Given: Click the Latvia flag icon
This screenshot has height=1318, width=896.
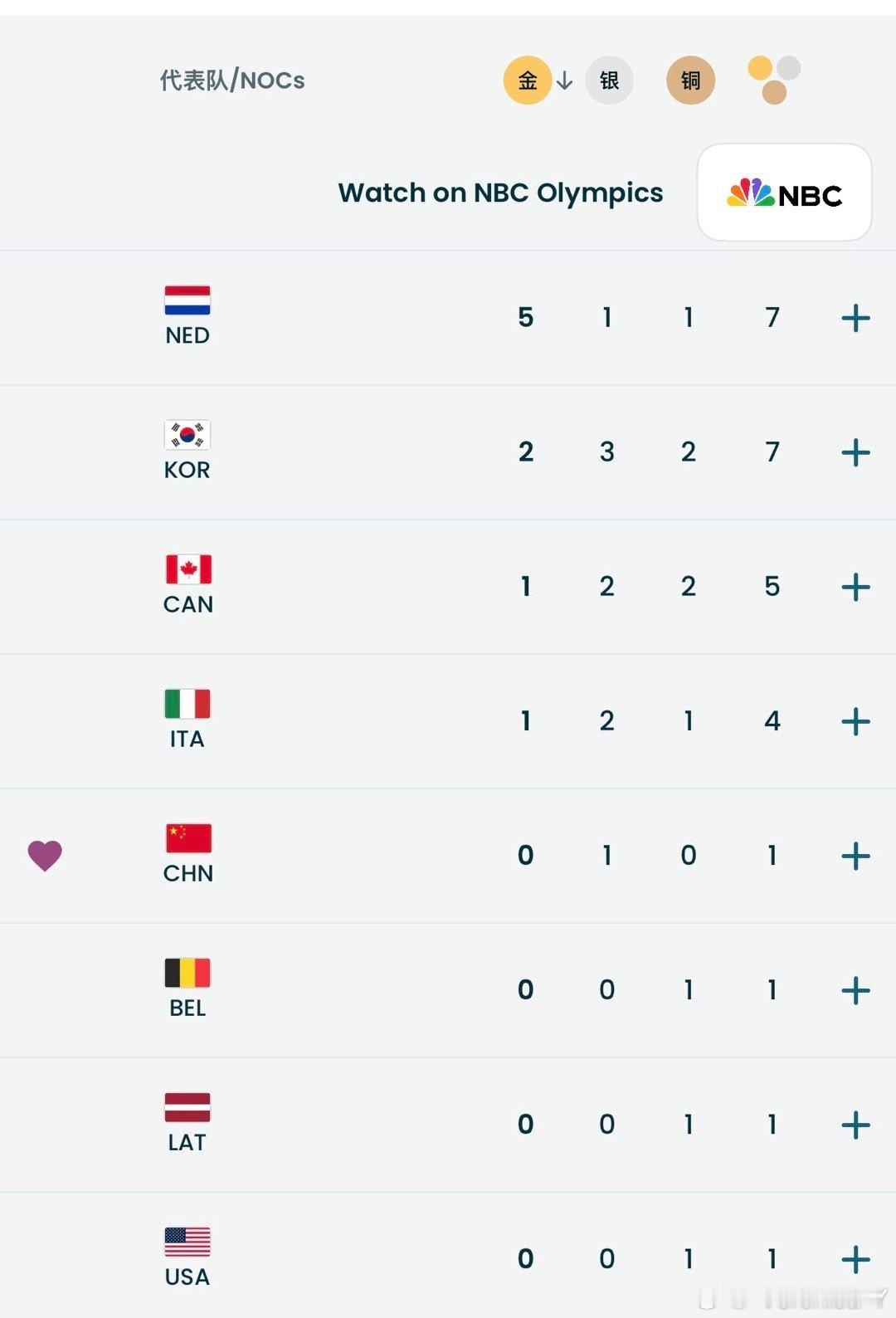Looking at the screenshot, I should point(187,1107).
